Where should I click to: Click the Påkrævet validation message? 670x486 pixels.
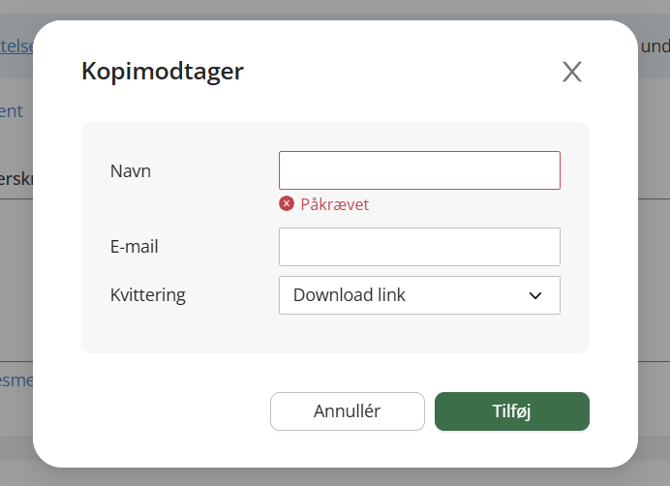[335, 204]
